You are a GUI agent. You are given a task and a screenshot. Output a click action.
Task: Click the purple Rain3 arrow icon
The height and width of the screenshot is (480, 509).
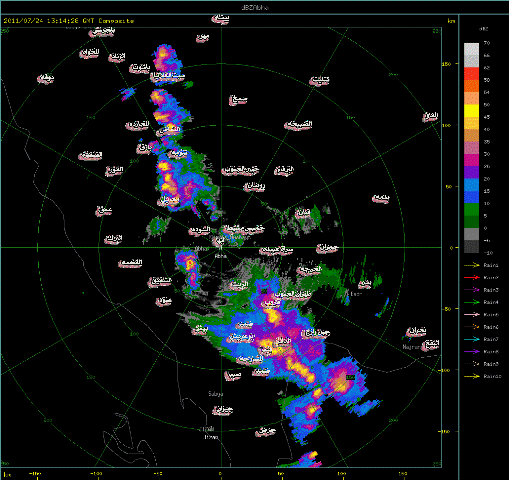tap(472, 290)
